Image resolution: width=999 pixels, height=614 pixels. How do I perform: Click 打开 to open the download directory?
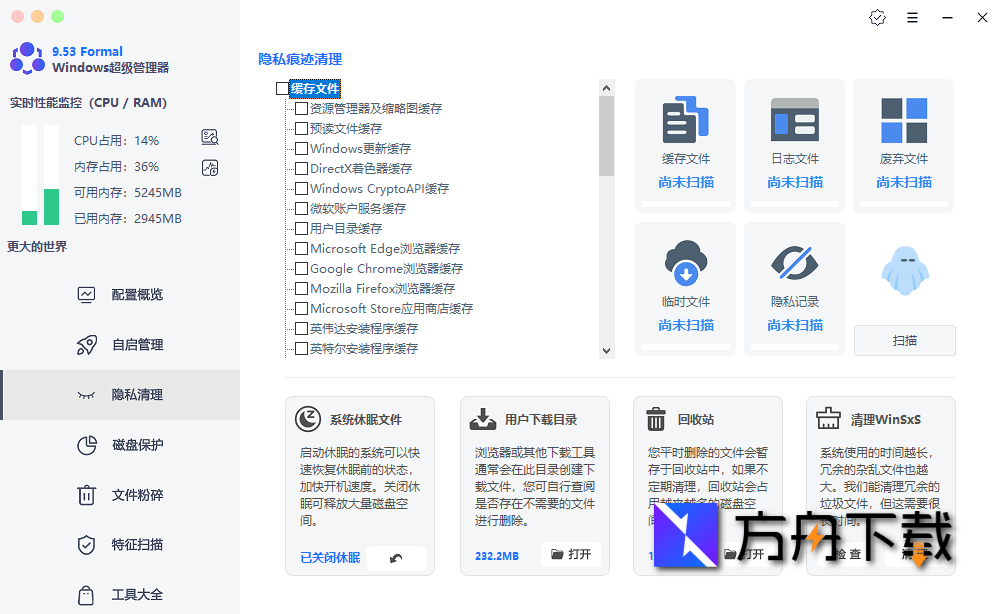coord(570,555)
